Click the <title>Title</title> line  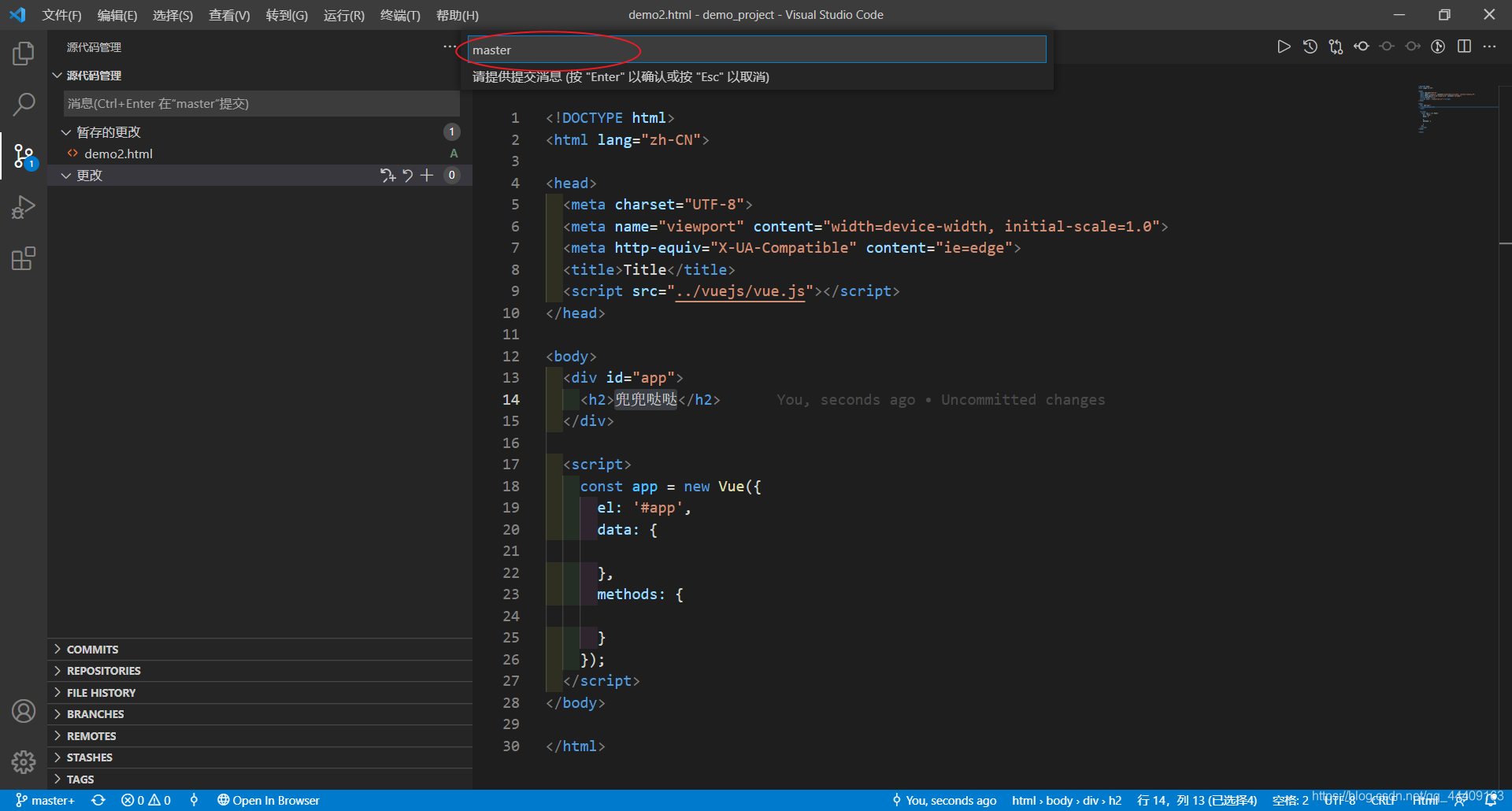(x=650, y=269)
